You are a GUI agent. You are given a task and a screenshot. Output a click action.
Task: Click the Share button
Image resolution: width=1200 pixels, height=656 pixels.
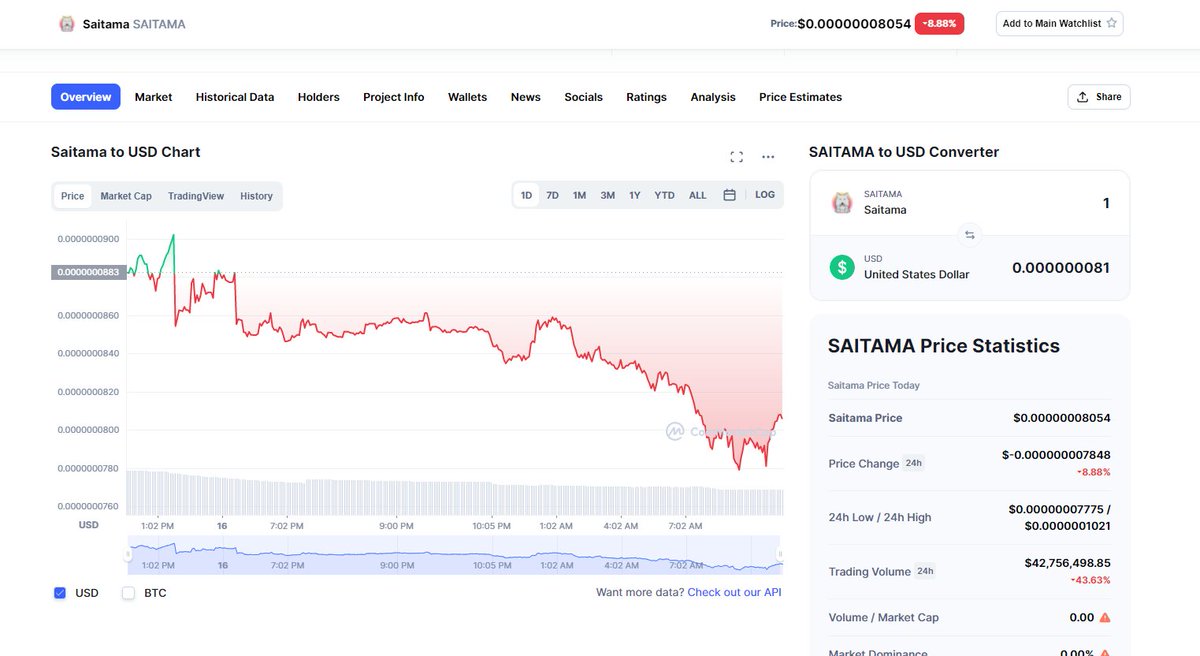pos(1099,97)
